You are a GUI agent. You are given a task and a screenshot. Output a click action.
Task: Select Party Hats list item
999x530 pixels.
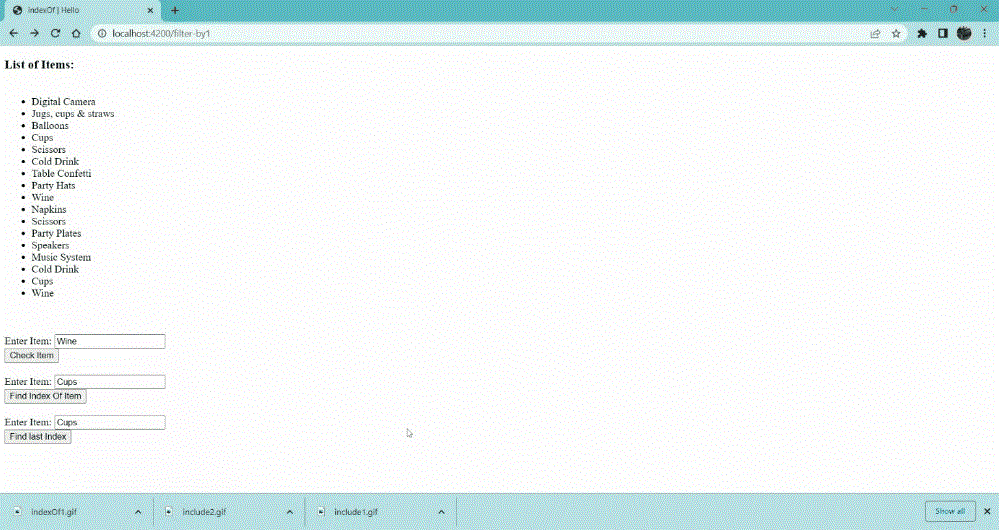click(53, 185)
